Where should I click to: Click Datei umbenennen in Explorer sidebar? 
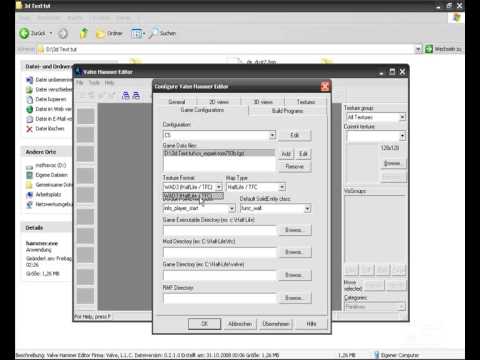click(49, 80)
